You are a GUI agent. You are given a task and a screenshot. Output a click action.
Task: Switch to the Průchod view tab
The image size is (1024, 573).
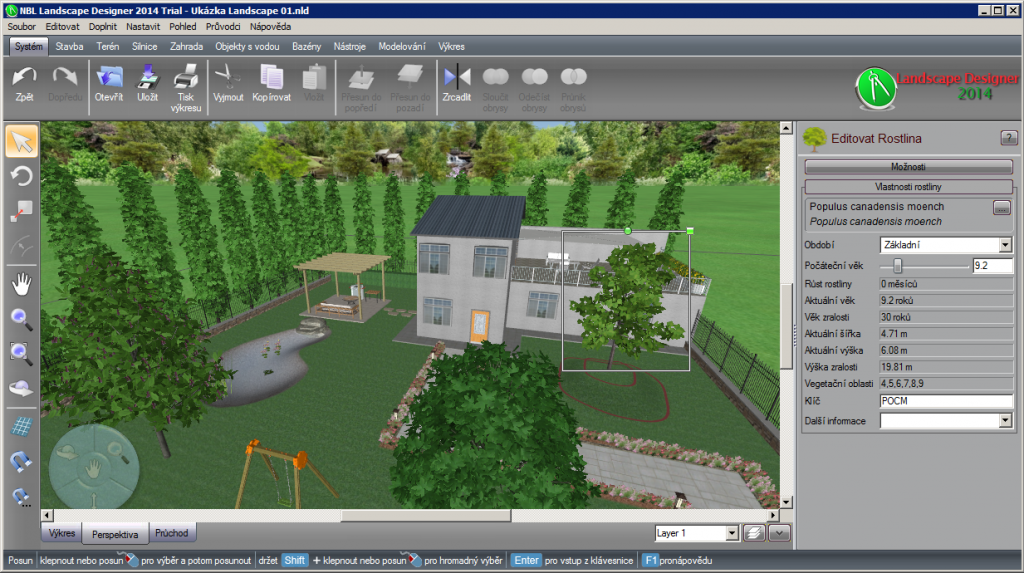(172, 533)
